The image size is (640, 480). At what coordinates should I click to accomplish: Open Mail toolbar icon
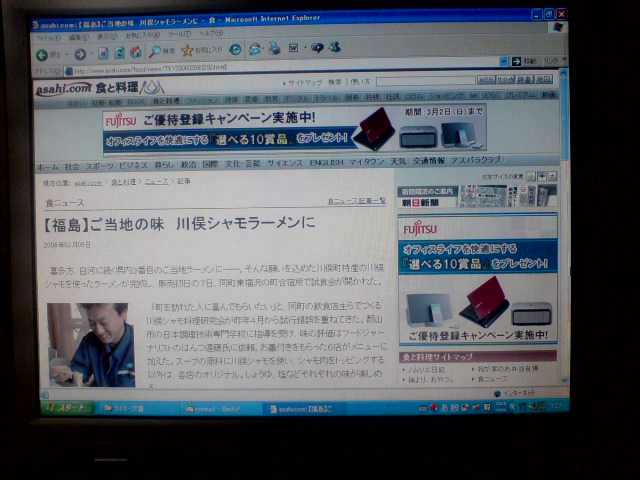255,49
